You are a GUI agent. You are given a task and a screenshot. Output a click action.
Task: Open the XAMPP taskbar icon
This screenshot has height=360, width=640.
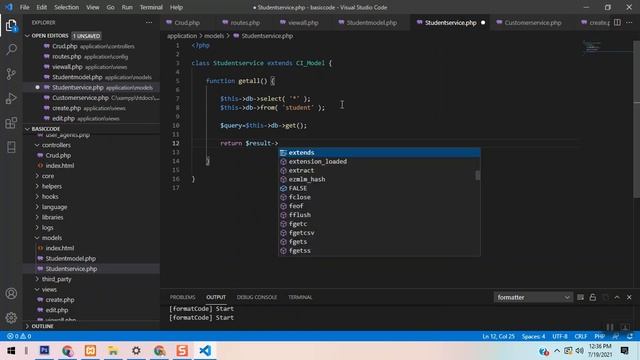pos(91,351)
